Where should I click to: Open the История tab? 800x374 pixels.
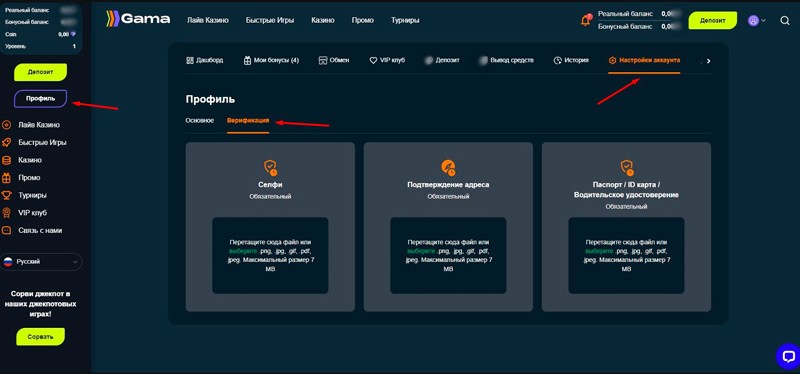click(x=571, y=60)
